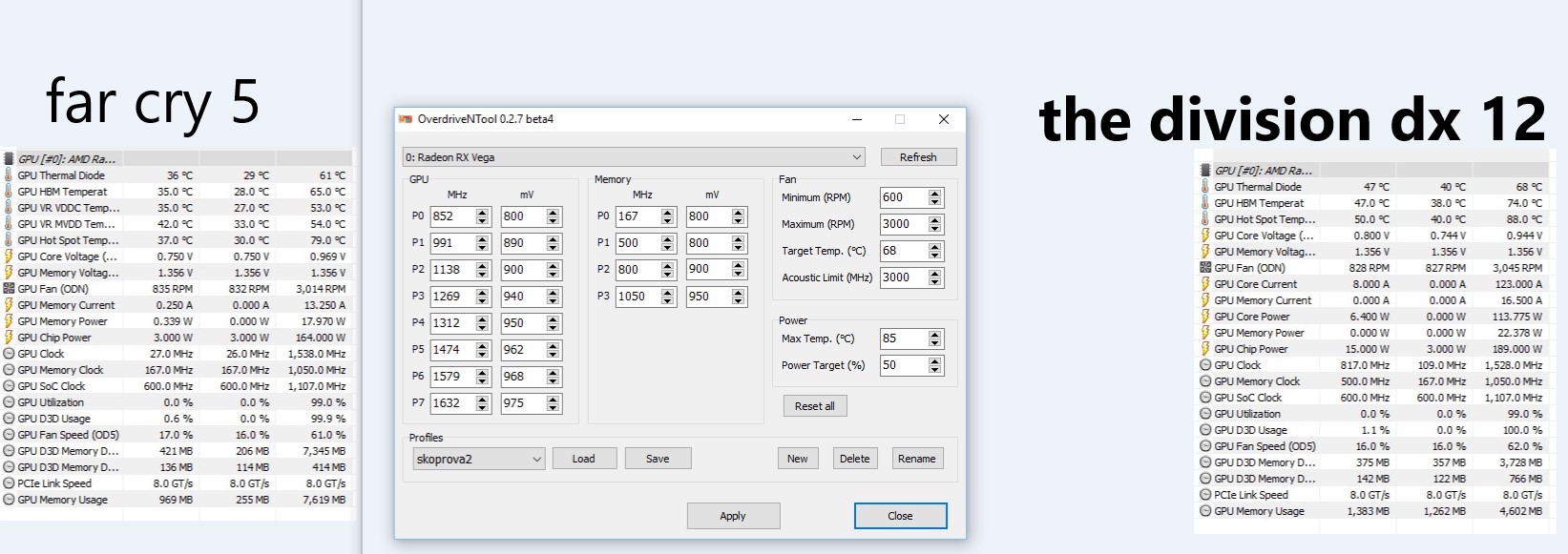Click lightning icon of GPU Chip Power in far cry 5 panel
Image resolution: width=1568 pixels, height=554 pixels.
coord(9,338)
